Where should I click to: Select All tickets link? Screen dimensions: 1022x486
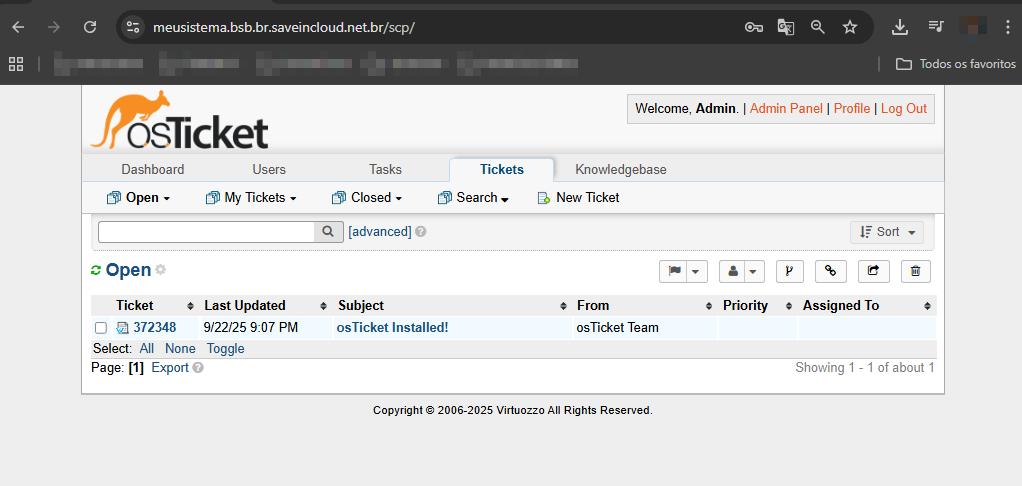tap(147, 349)
